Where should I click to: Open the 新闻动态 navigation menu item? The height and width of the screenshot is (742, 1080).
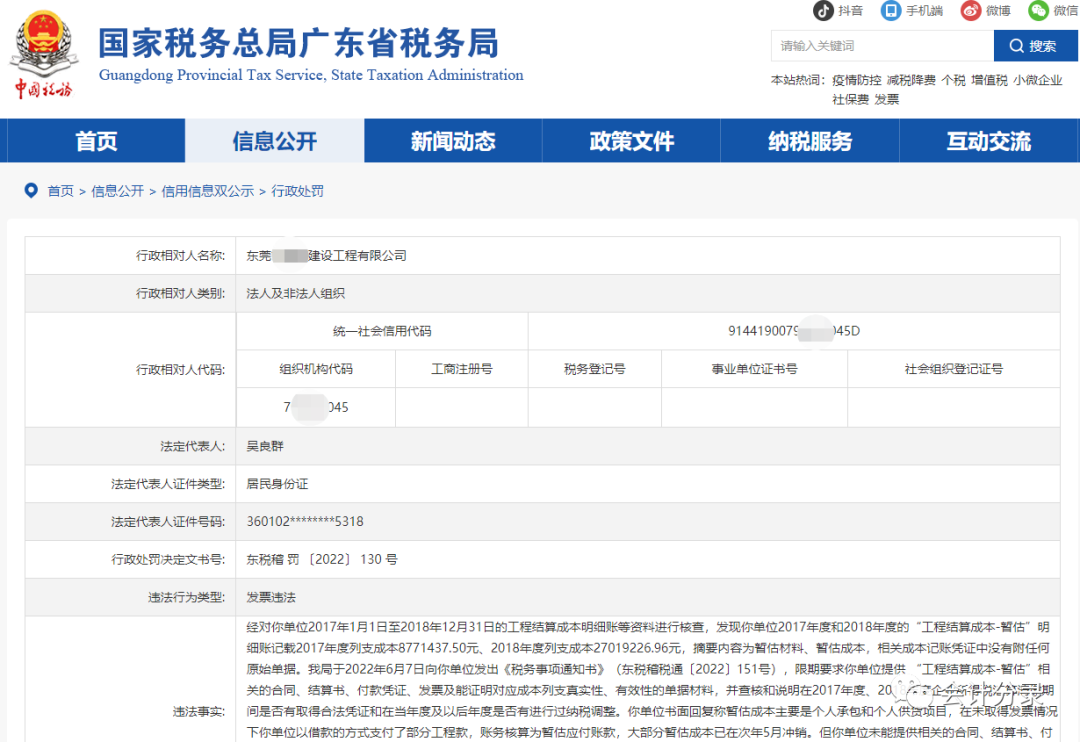pos(452,141)
